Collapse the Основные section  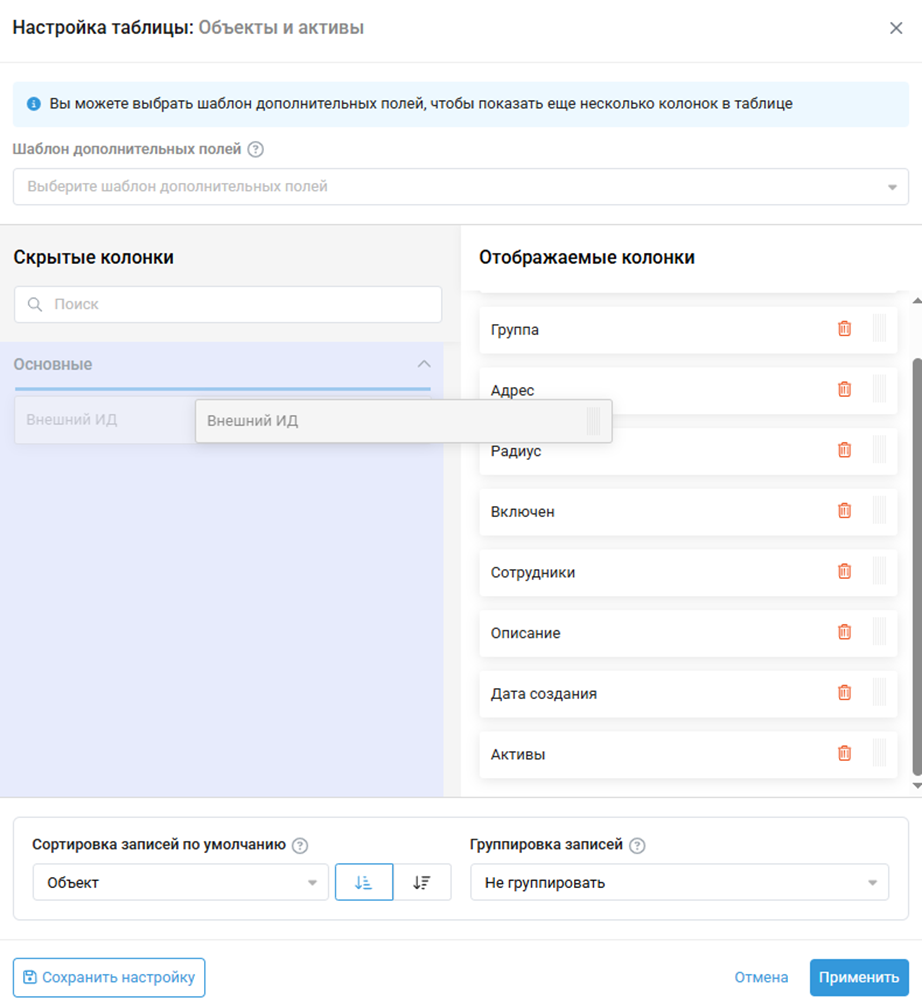point(423,365)
